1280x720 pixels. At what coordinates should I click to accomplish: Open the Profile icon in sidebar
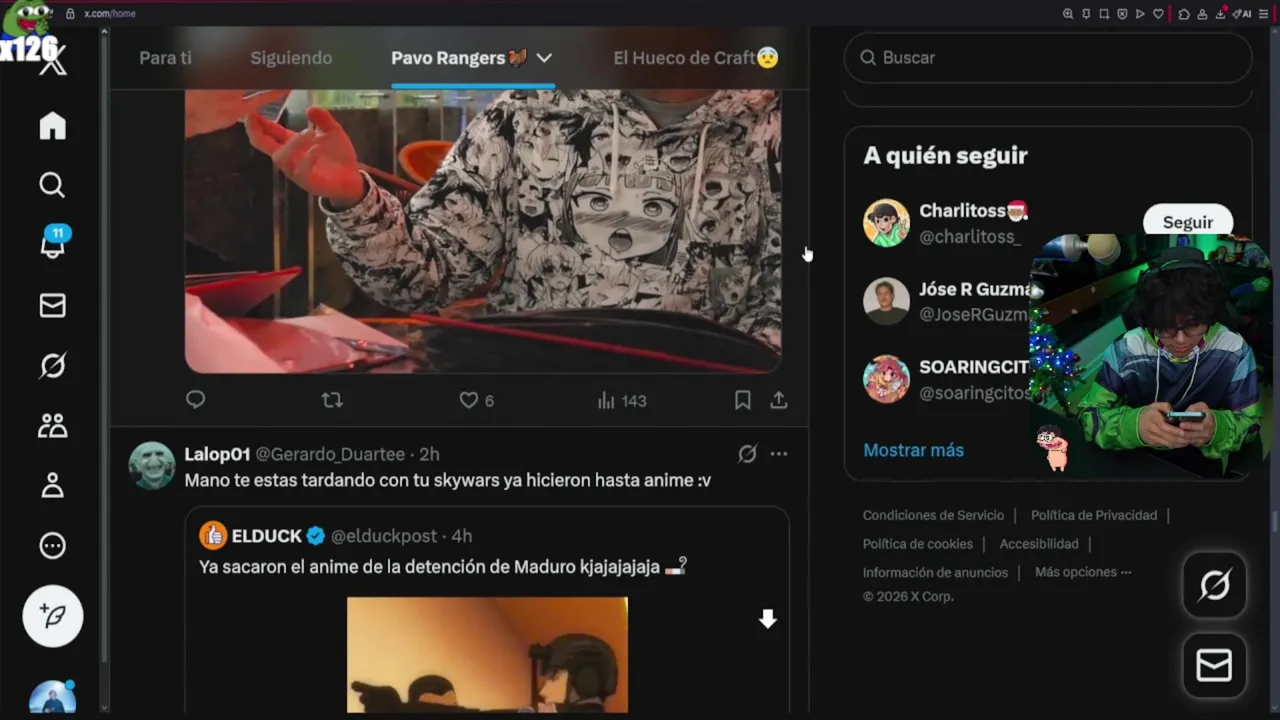click(x=52, y=486)
